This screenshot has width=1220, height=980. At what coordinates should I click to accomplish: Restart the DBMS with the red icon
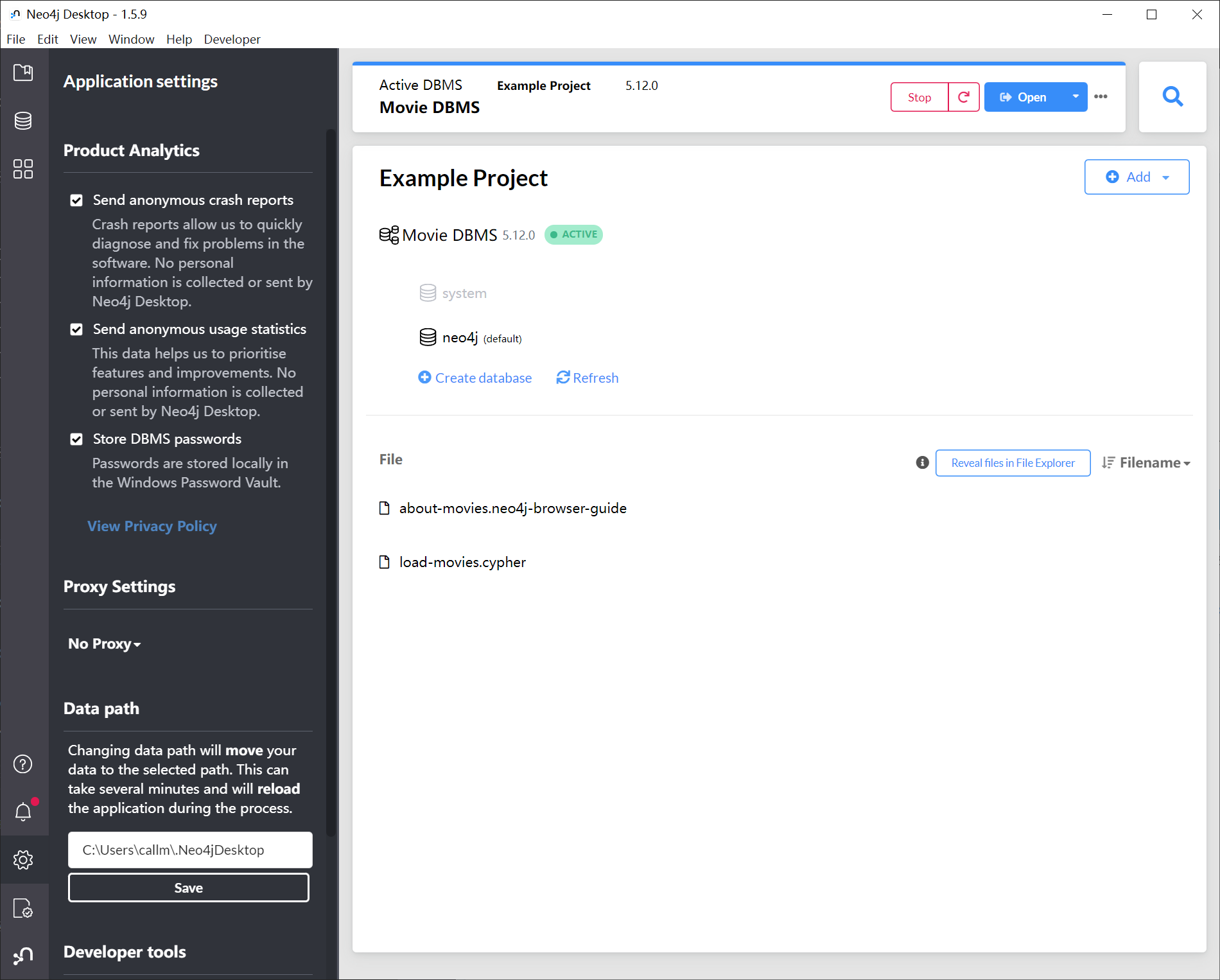(x=964, y=97)
